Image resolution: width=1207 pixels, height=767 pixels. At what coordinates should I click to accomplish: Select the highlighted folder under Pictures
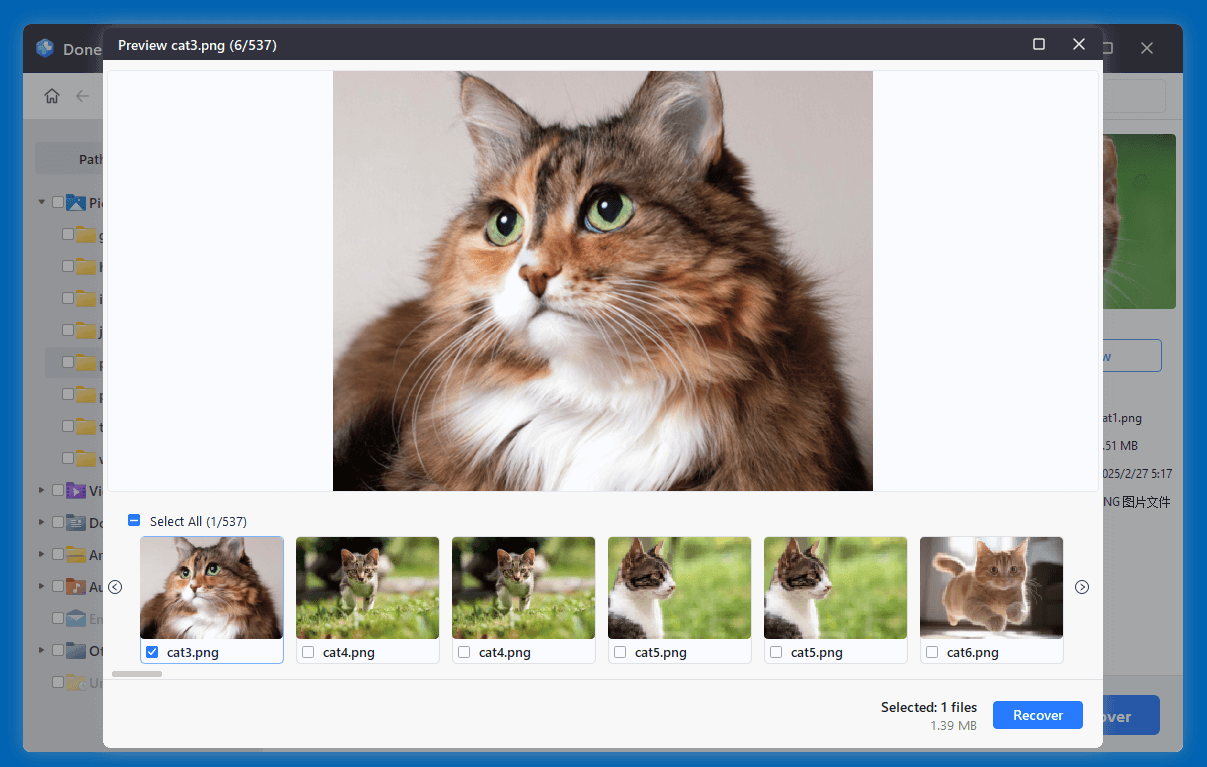click(85, 362)
